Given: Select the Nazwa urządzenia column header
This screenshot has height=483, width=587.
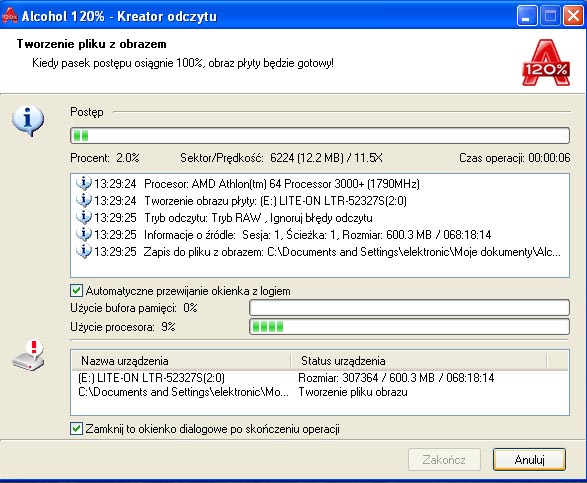Looking at the screenshot, I should coord(181,361).
